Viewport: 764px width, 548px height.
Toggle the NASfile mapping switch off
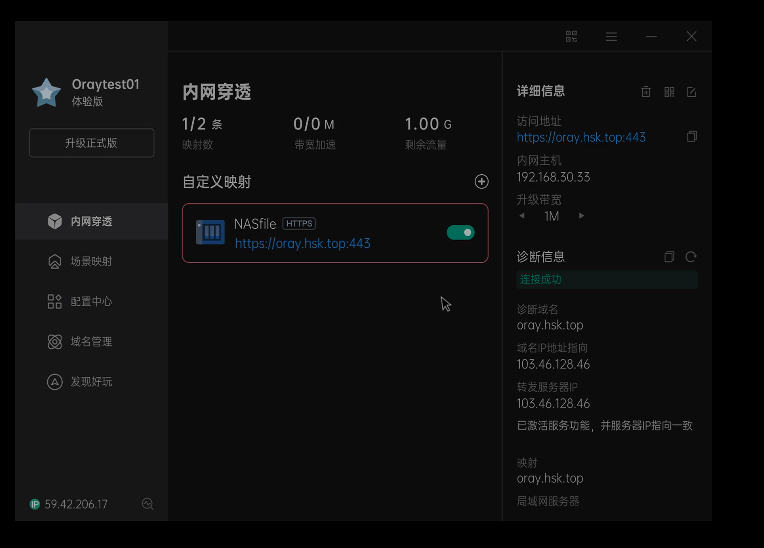pos(460,233)
